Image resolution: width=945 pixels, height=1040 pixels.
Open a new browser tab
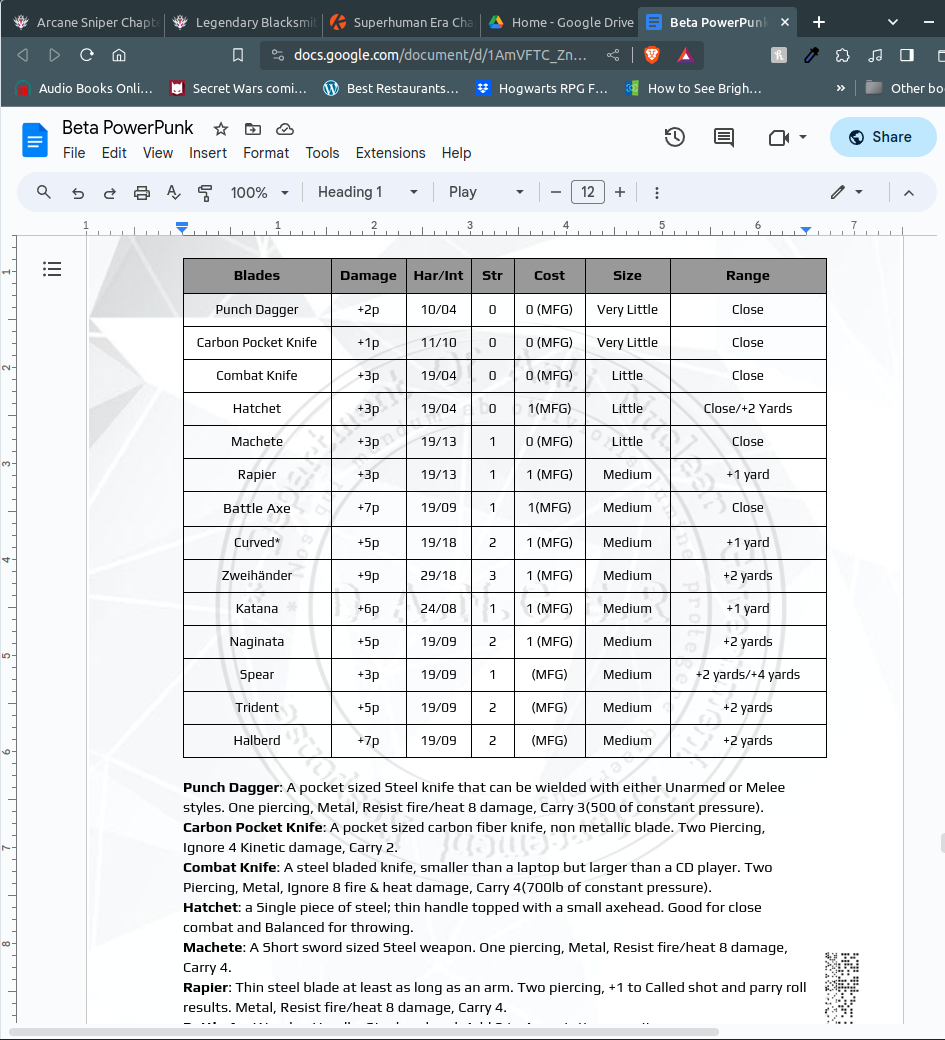pos(819,23)
